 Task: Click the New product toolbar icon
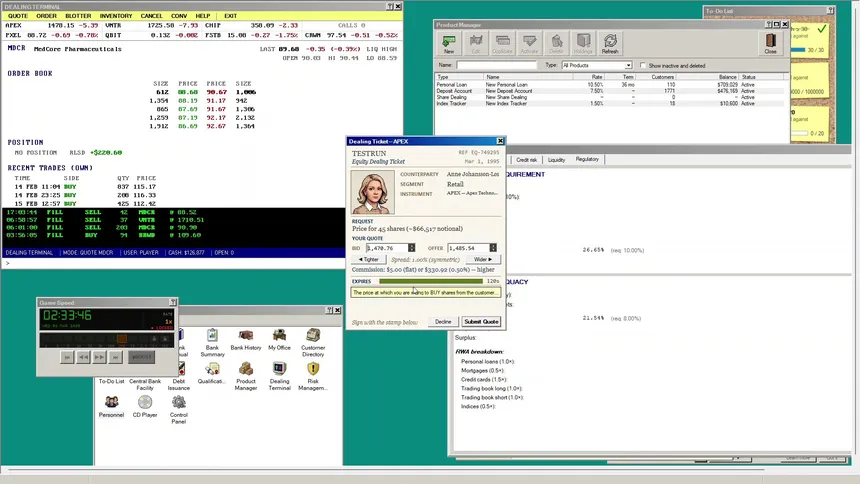point(449,43)
